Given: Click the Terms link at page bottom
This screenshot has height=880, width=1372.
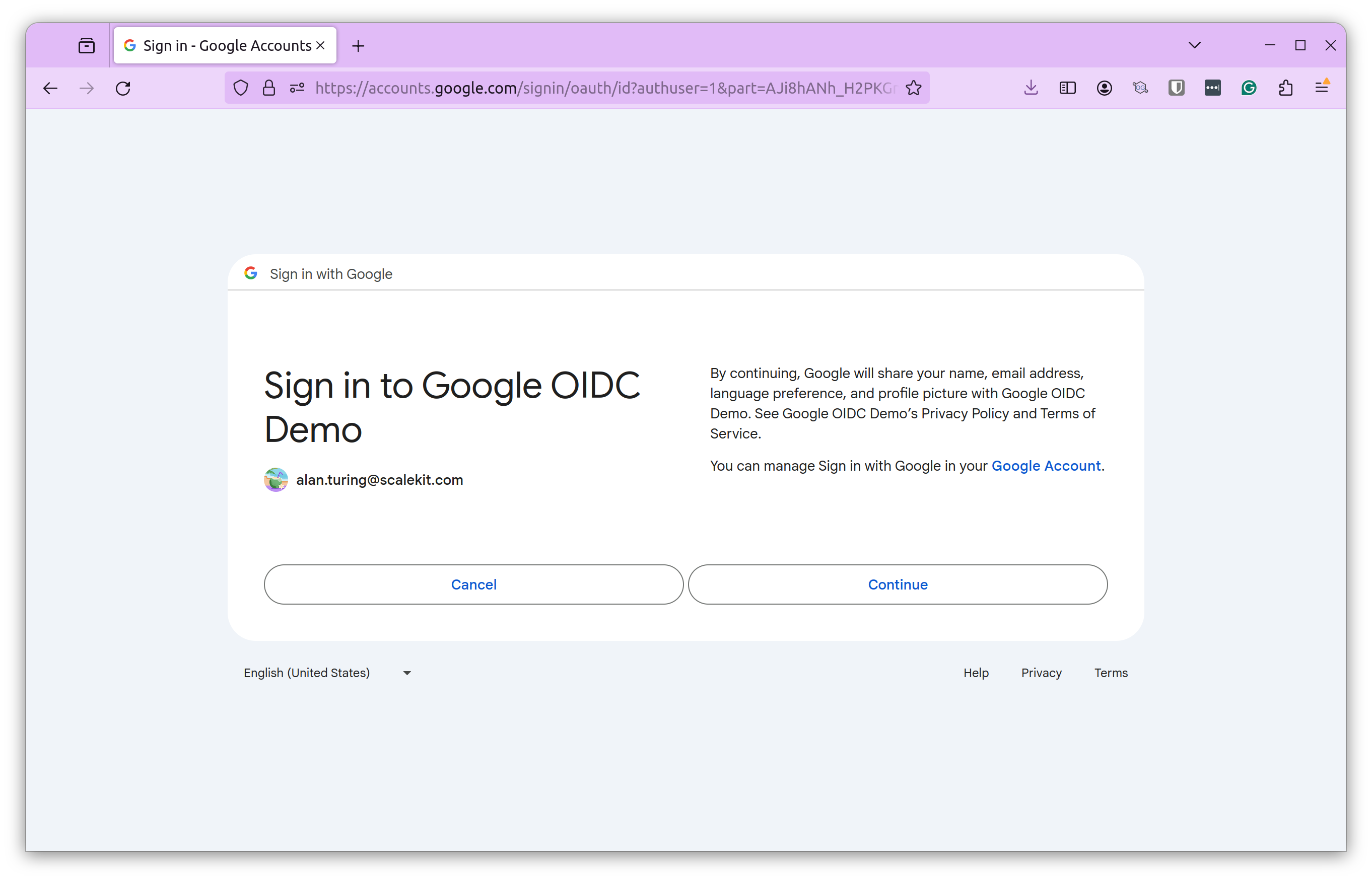Looking at the screenshot, I should [x=1112, y=672].
